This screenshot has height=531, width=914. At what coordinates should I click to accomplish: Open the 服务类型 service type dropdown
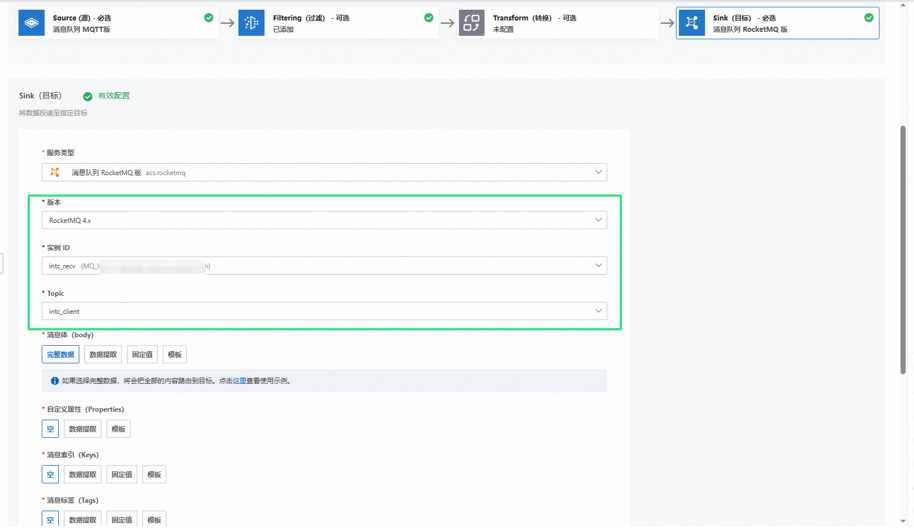pyautogui.click(x=324, y=172)
